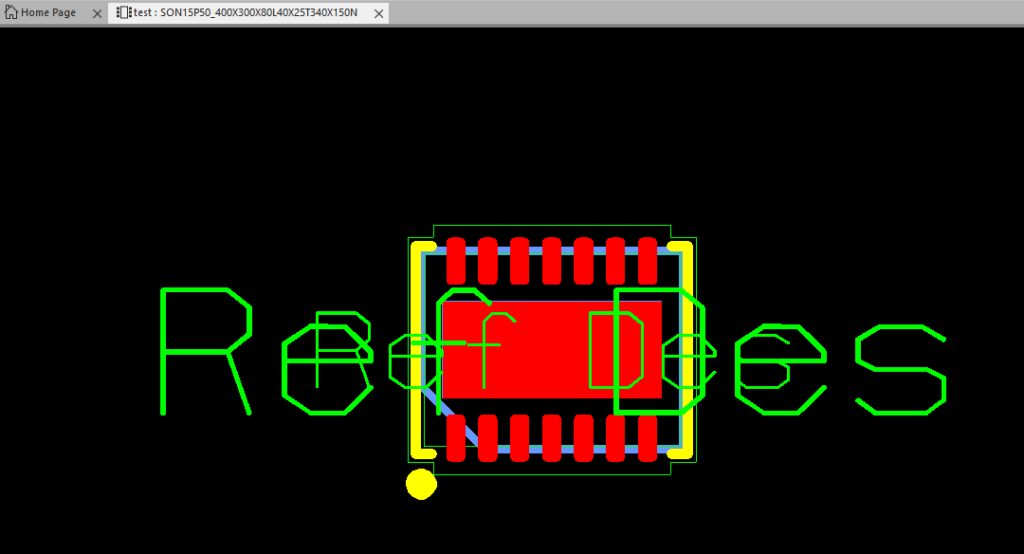Pick the middle pad of the top row
The width and height of the screenshot is (1024, 554).
tap(552, 260)
